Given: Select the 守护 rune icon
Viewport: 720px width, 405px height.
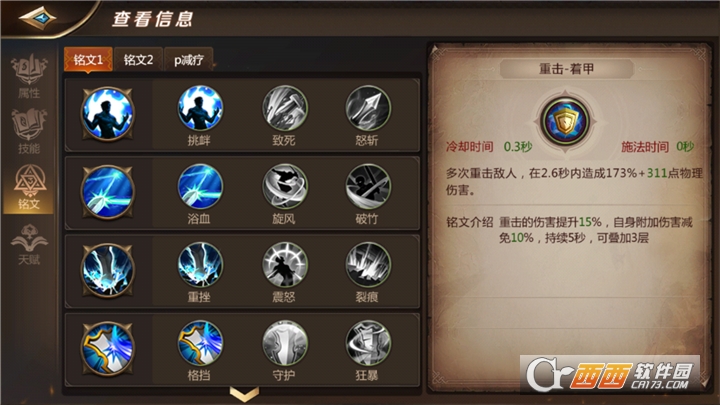Looking at the screenshot, I should click(x=285, y=343).
